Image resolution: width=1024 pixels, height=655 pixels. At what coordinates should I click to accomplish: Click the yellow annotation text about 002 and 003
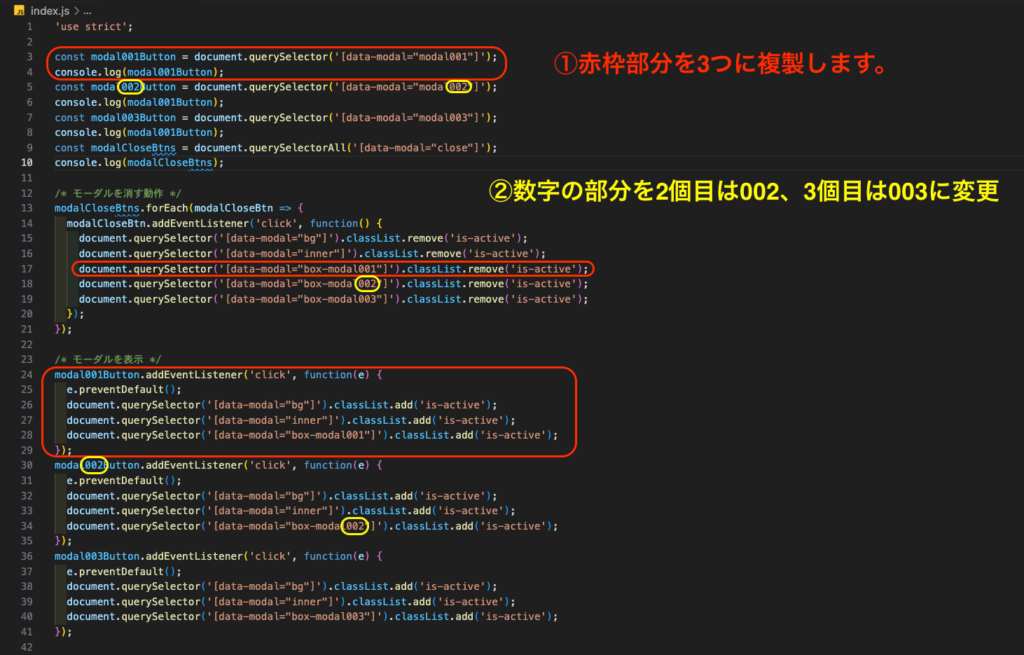point(743,192)
